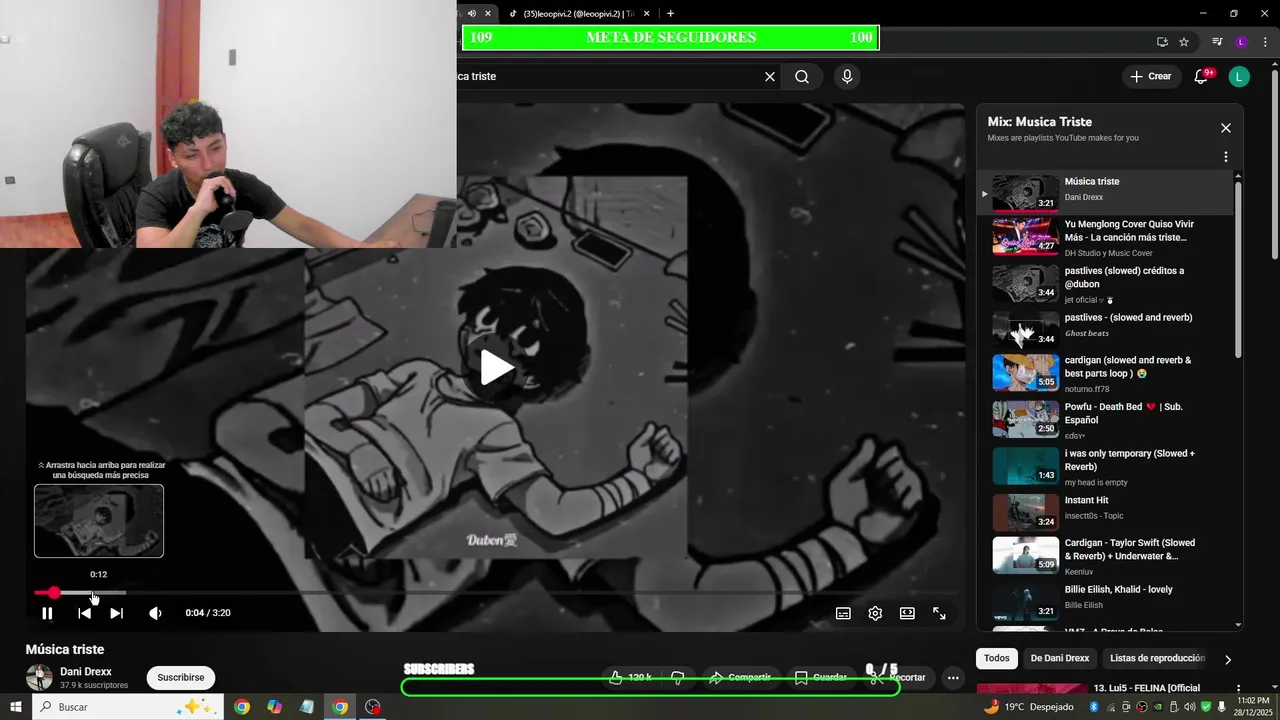This screenshot has width=1280, height=720.
Task: Open Chrome media controls icon
Action: click(x=1217, y=42)
